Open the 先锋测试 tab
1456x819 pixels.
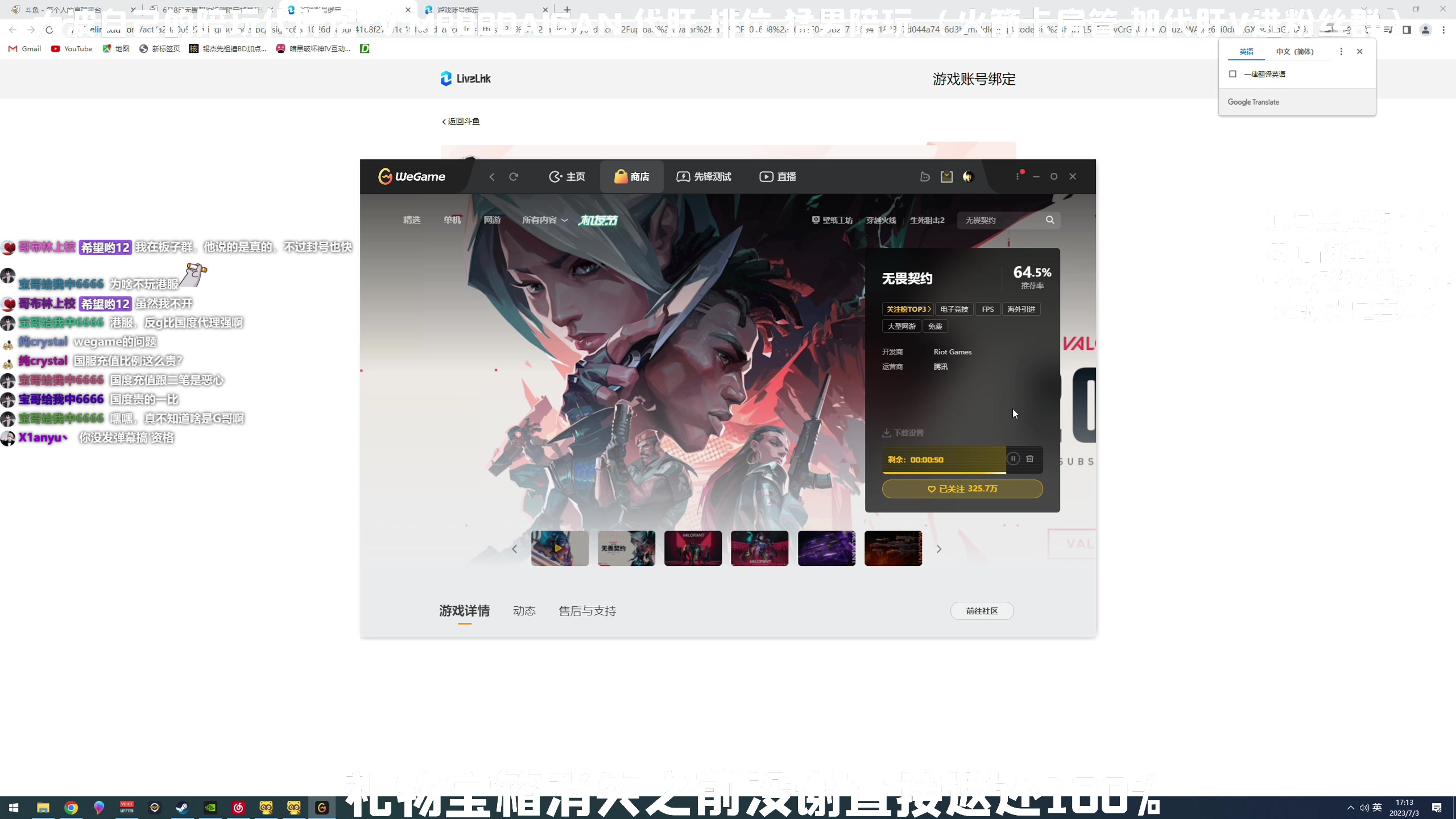[704, 177]
